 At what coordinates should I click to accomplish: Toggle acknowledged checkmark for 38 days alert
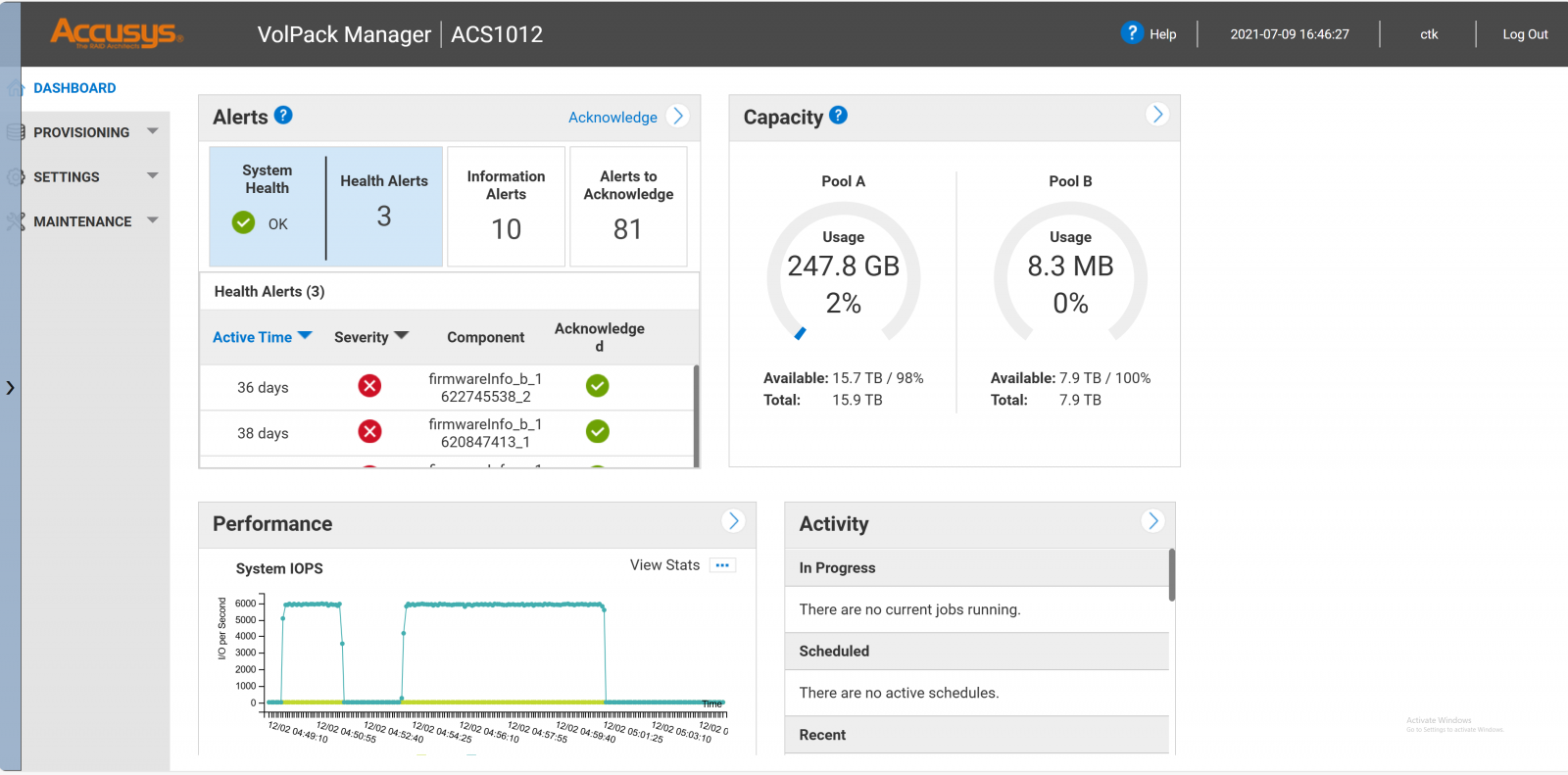point(597,431)
